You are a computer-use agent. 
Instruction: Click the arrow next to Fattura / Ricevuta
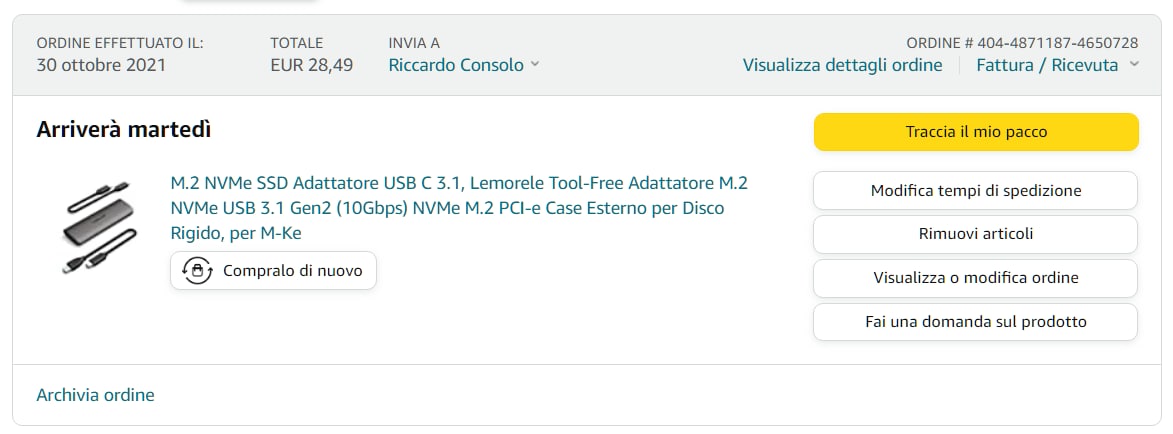[1133, 65]
